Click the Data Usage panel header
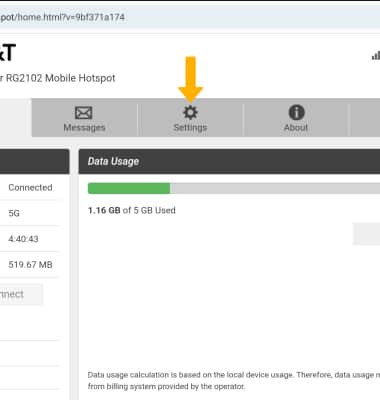 point(229,161)
